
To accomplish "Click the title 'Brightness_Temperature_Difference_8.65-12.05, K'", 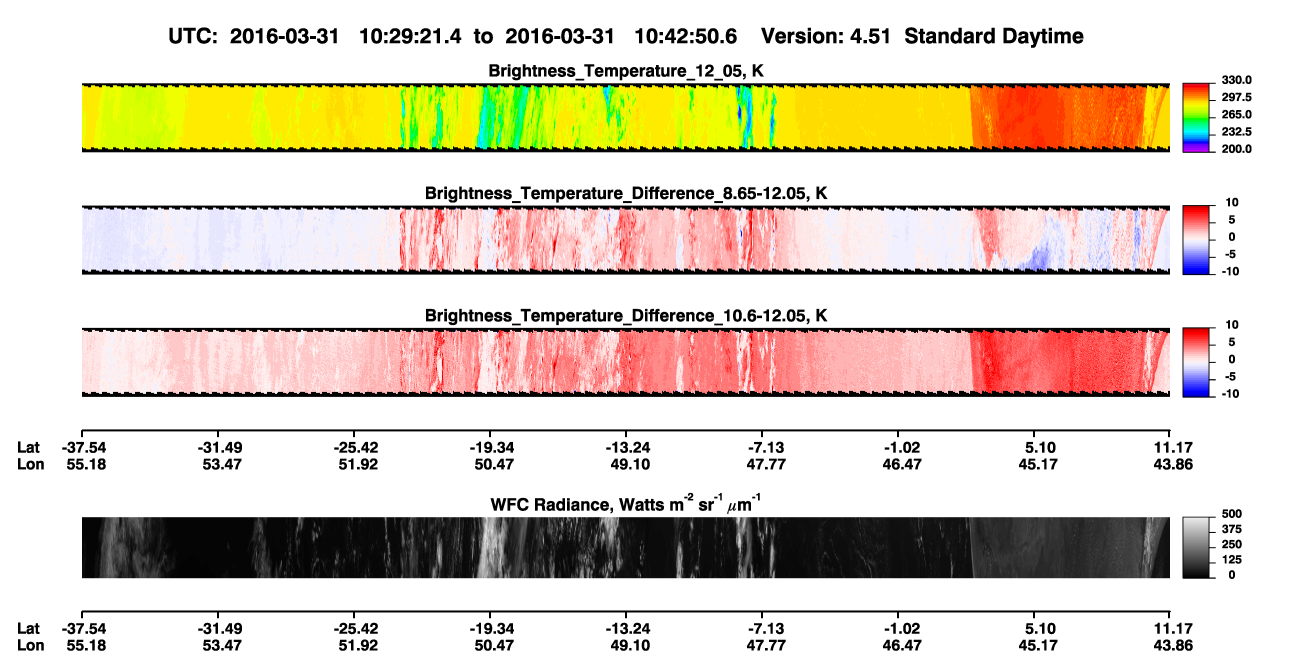I will [626, 193].
